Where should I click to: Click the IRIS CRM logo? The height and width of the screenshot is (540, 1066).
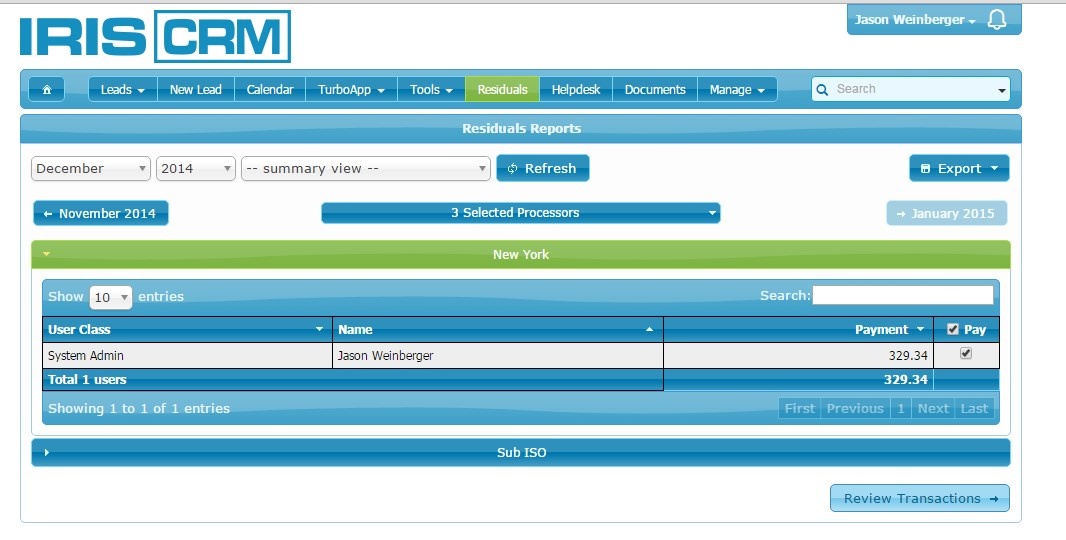pos(155,37)
